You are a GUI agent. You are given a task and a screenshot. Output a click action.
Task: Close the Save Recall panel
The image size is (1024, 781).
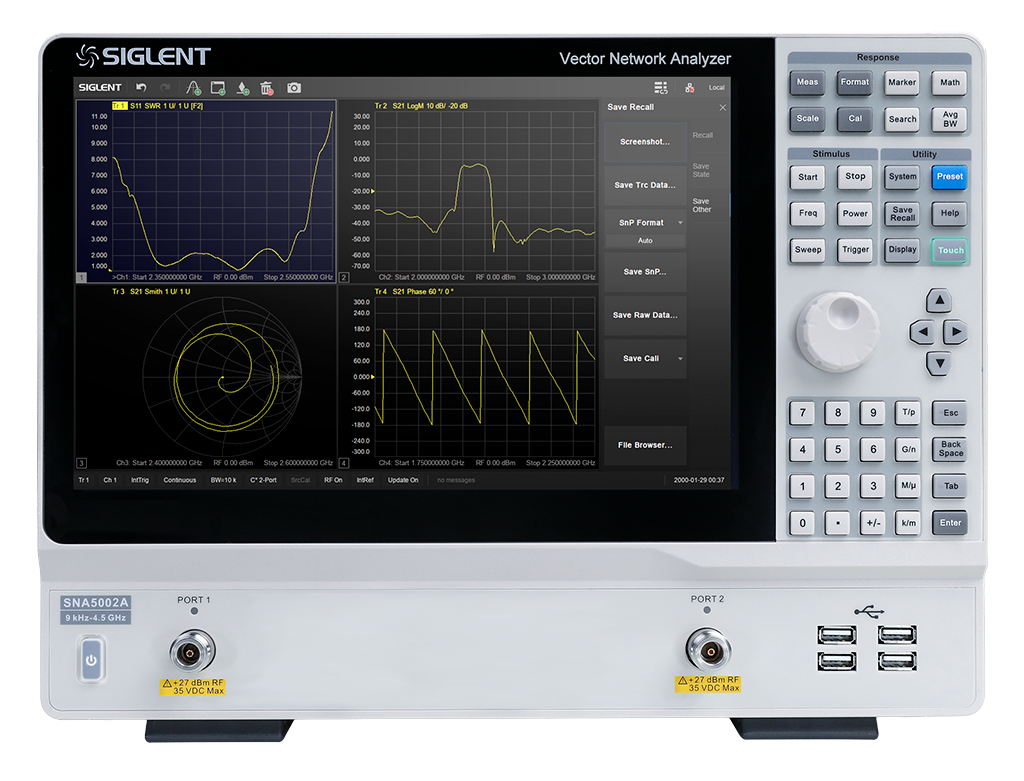pyautogui.click(x=722, y=107)
